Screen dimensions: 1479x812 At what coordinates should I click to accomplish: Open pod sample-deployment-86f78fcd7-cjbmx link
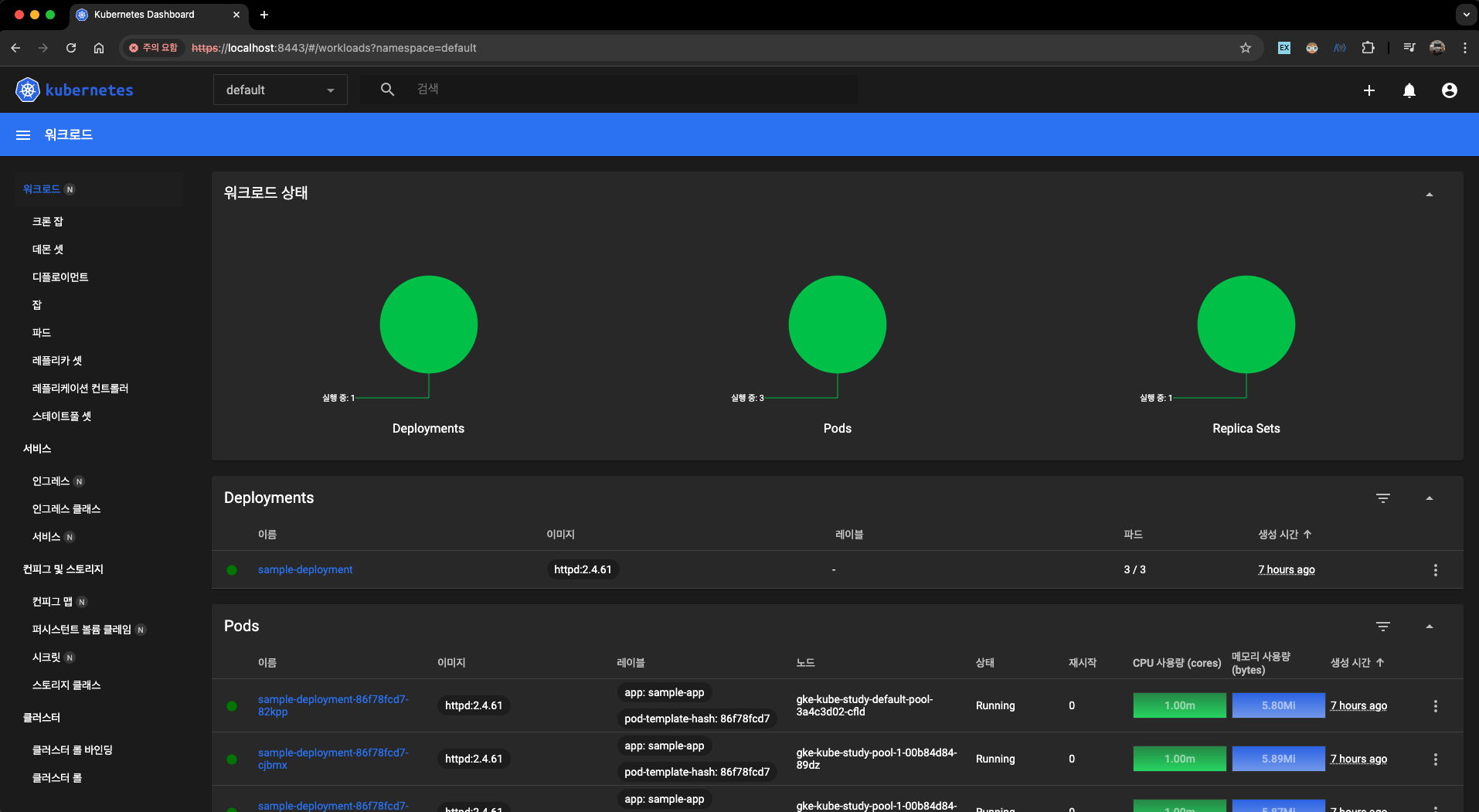coord(333,759)
